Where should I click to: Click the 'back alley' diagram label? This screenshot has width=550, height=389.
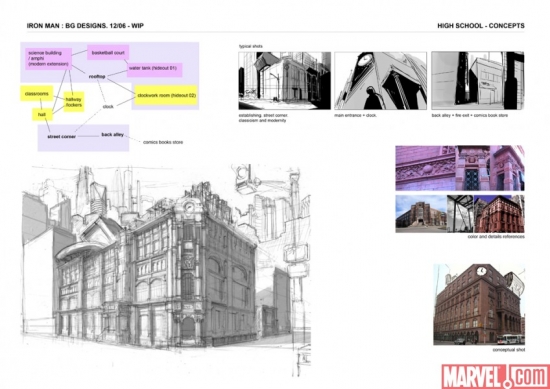(113, 134)
